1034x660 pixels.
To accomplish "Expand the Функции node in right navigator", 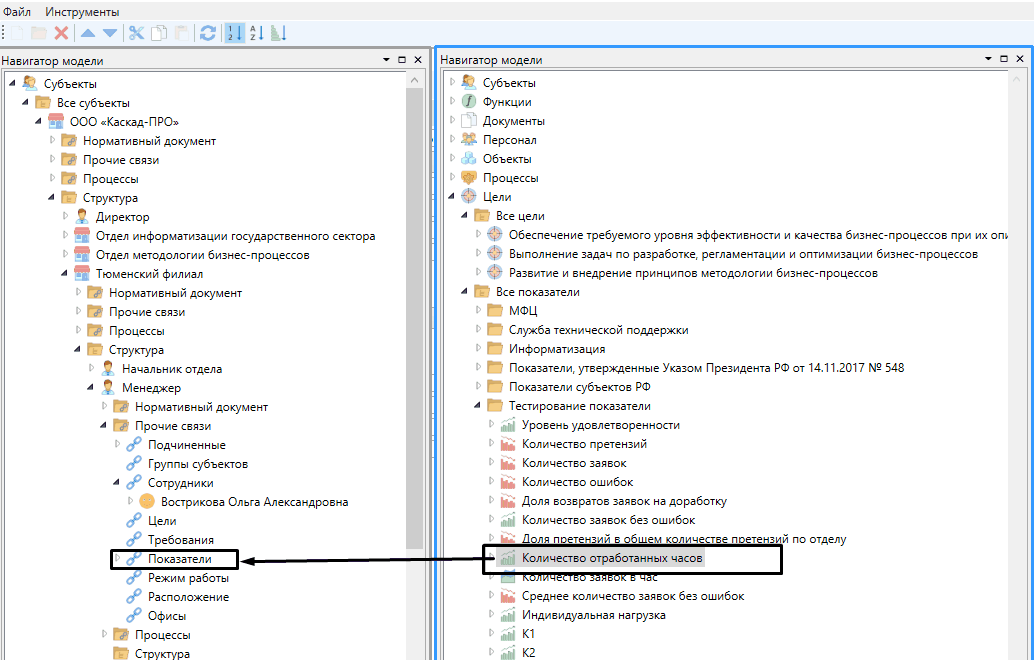I will (452, 101).
